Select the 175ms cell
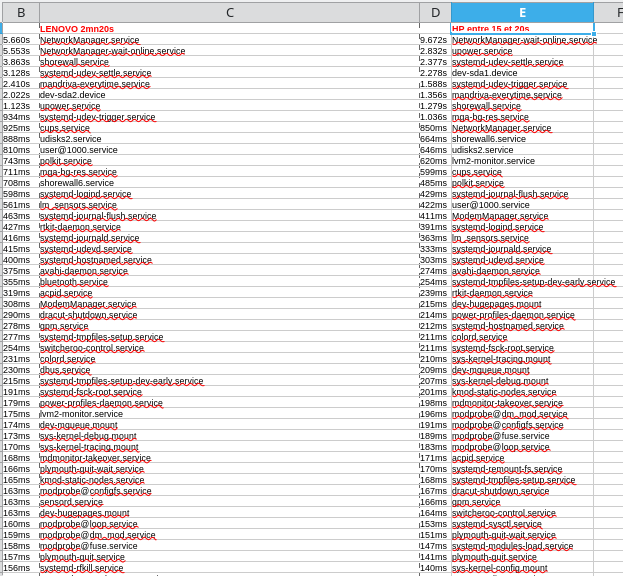623x576 pixels. pos(21,414)
